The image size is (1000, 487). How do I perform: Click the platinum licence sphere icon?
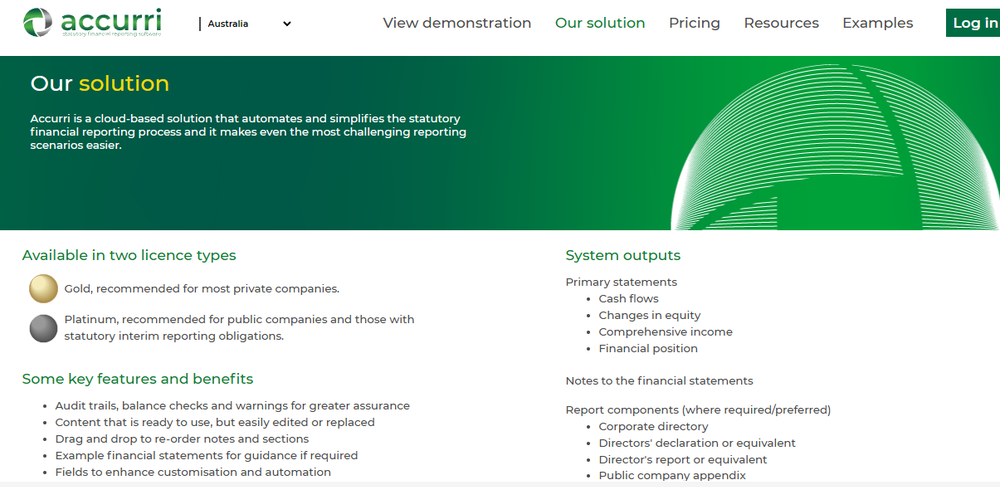(x=44, y=328)
